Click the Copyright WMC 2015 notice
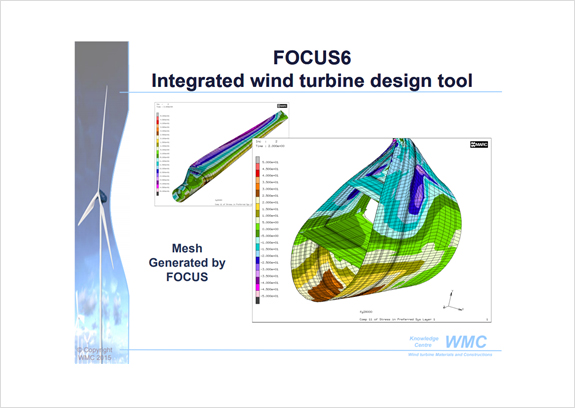This screenshot has width=575, height=408. coord(95,354)
